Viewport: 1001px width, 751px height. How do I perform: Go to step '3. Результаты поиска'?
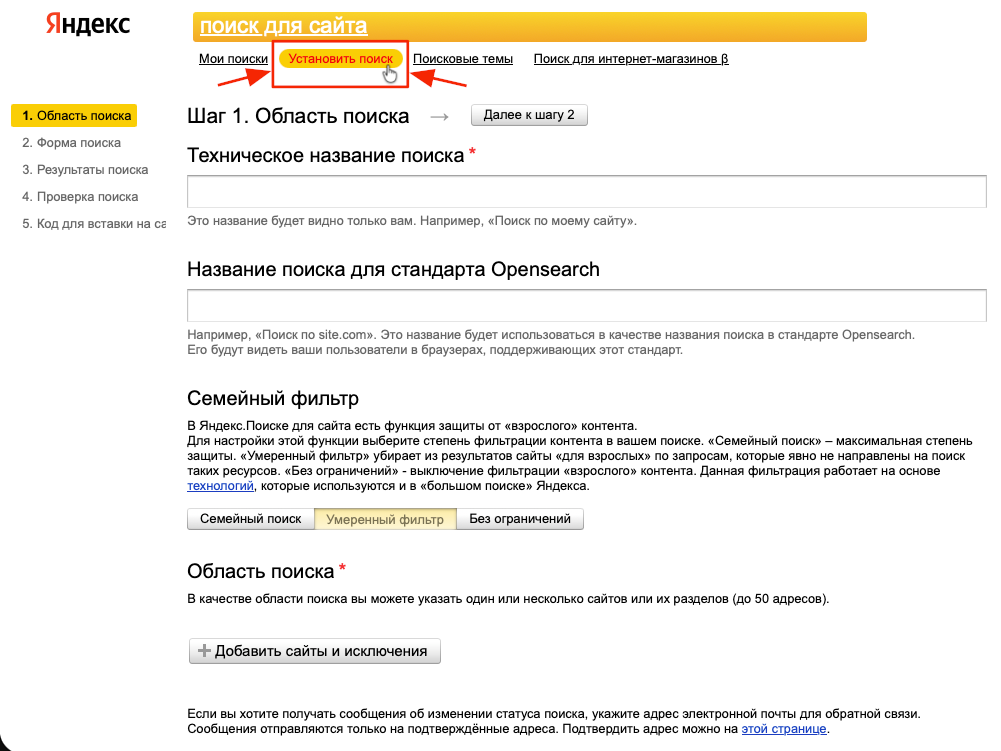tap(85, 170)
